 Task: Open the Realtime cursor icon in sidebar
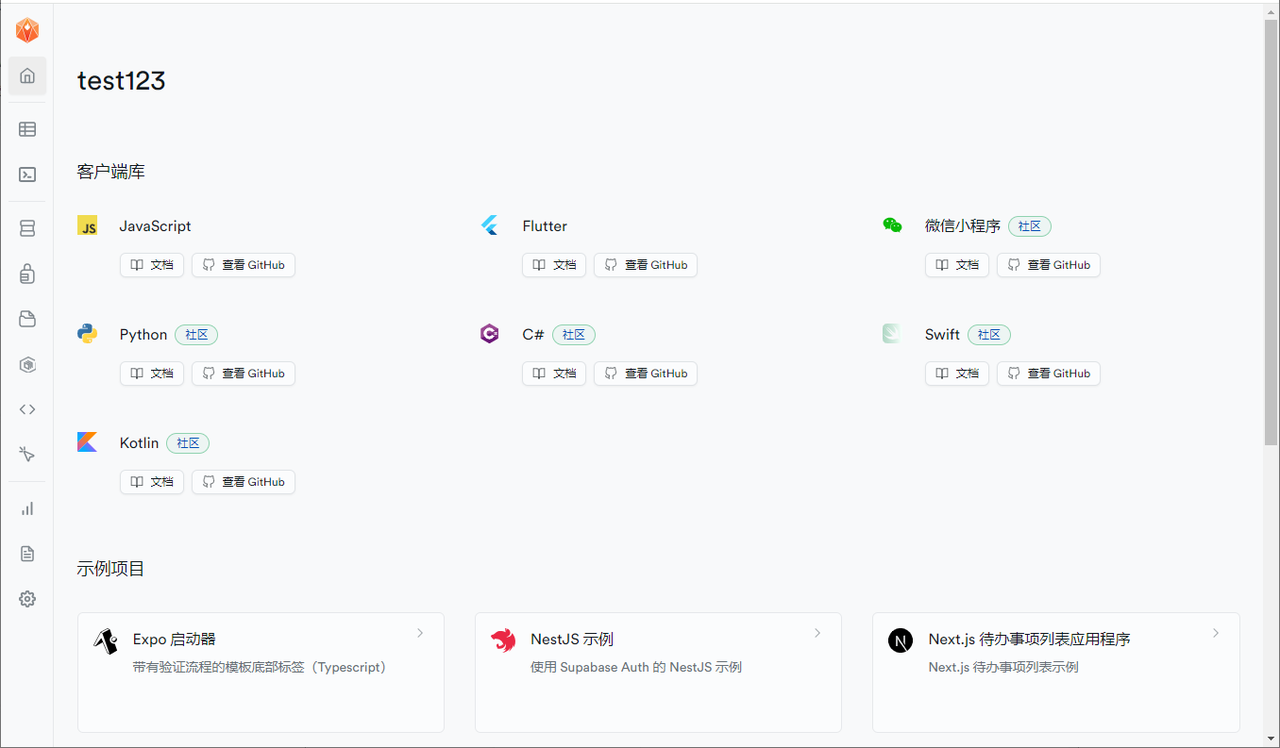coord(27,454)
